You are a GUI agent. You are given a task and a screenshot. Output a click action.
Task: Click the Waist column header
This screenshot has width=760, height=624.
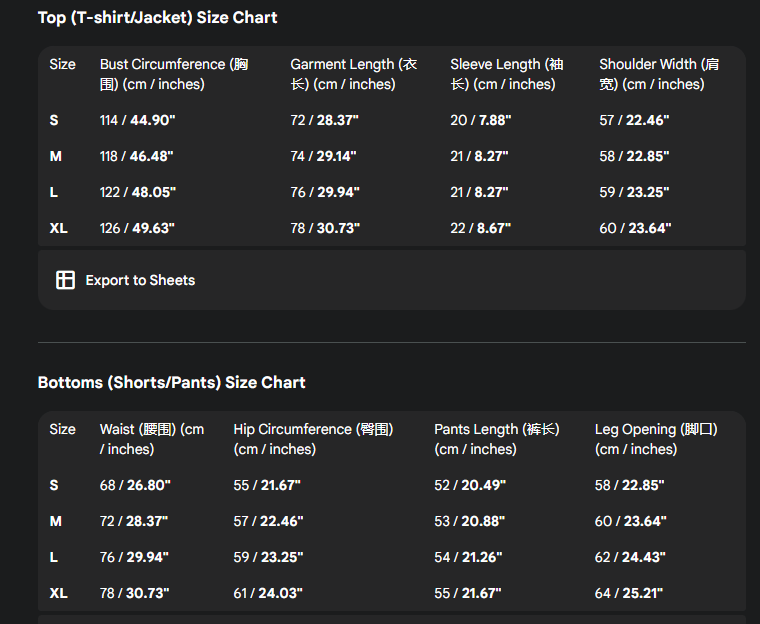click(152, 439)
